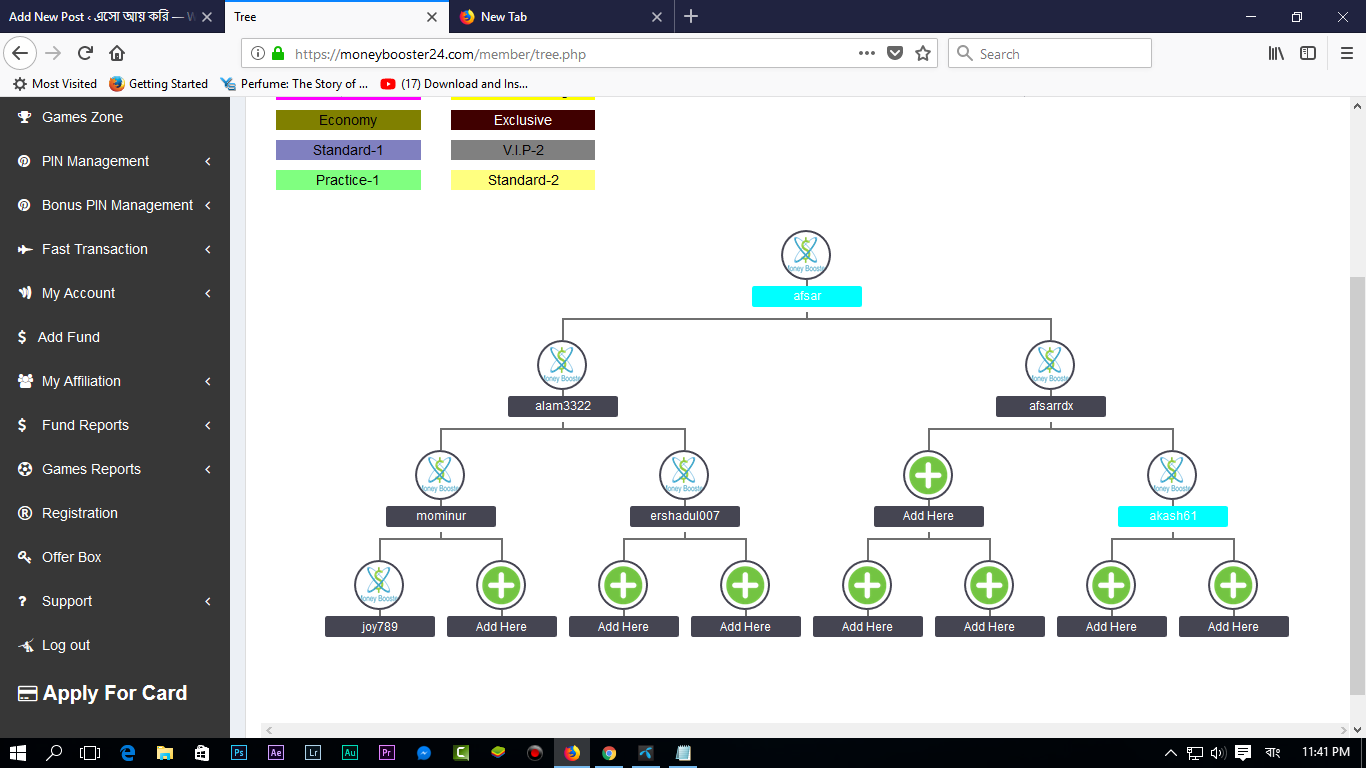Screen dimensions: 1366x768
Task: Open the Games Zone menu item
Action: pos(82,117)
